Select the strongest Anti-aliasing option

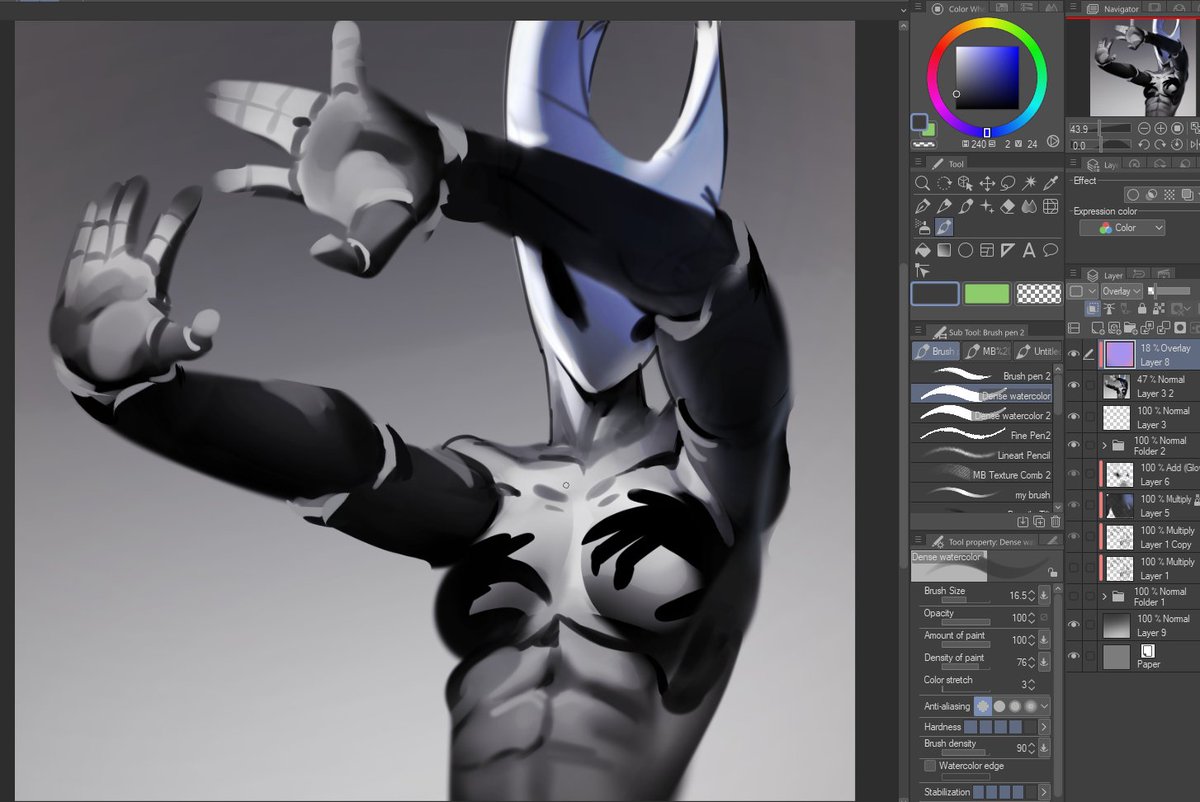[x=1030, y=706]
